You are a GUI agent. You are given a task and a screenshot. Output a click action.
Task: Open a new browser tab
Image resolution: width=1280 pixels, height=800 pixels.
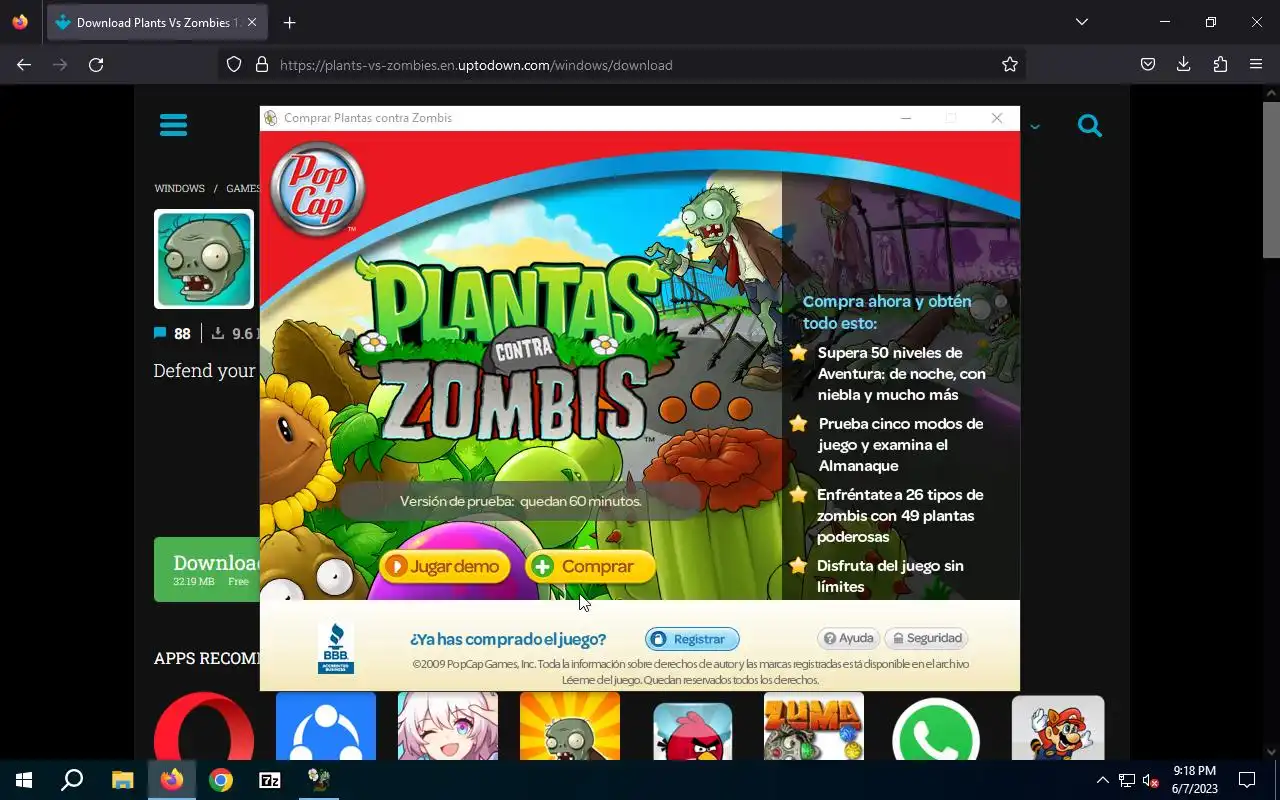click(289, 23)
